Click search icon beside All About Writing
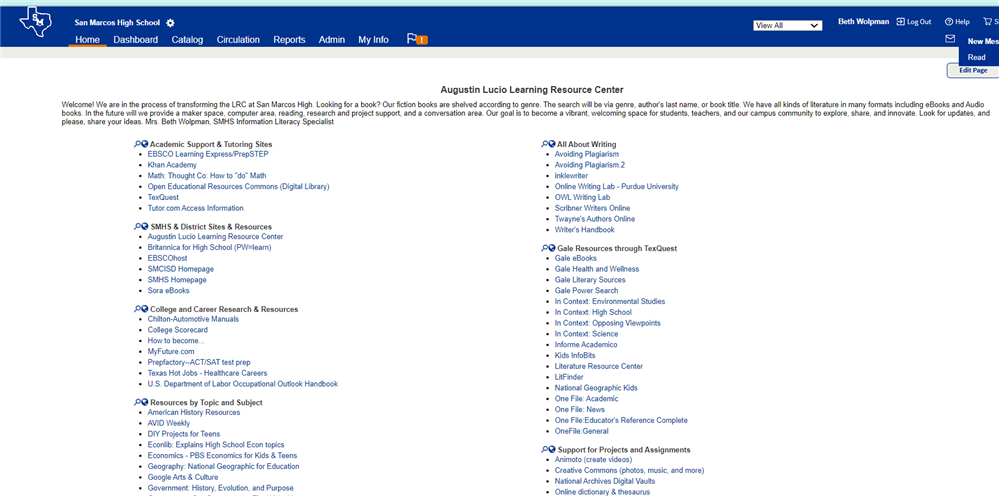The width and height of the screenshot is (999, 496). point(545,145)
